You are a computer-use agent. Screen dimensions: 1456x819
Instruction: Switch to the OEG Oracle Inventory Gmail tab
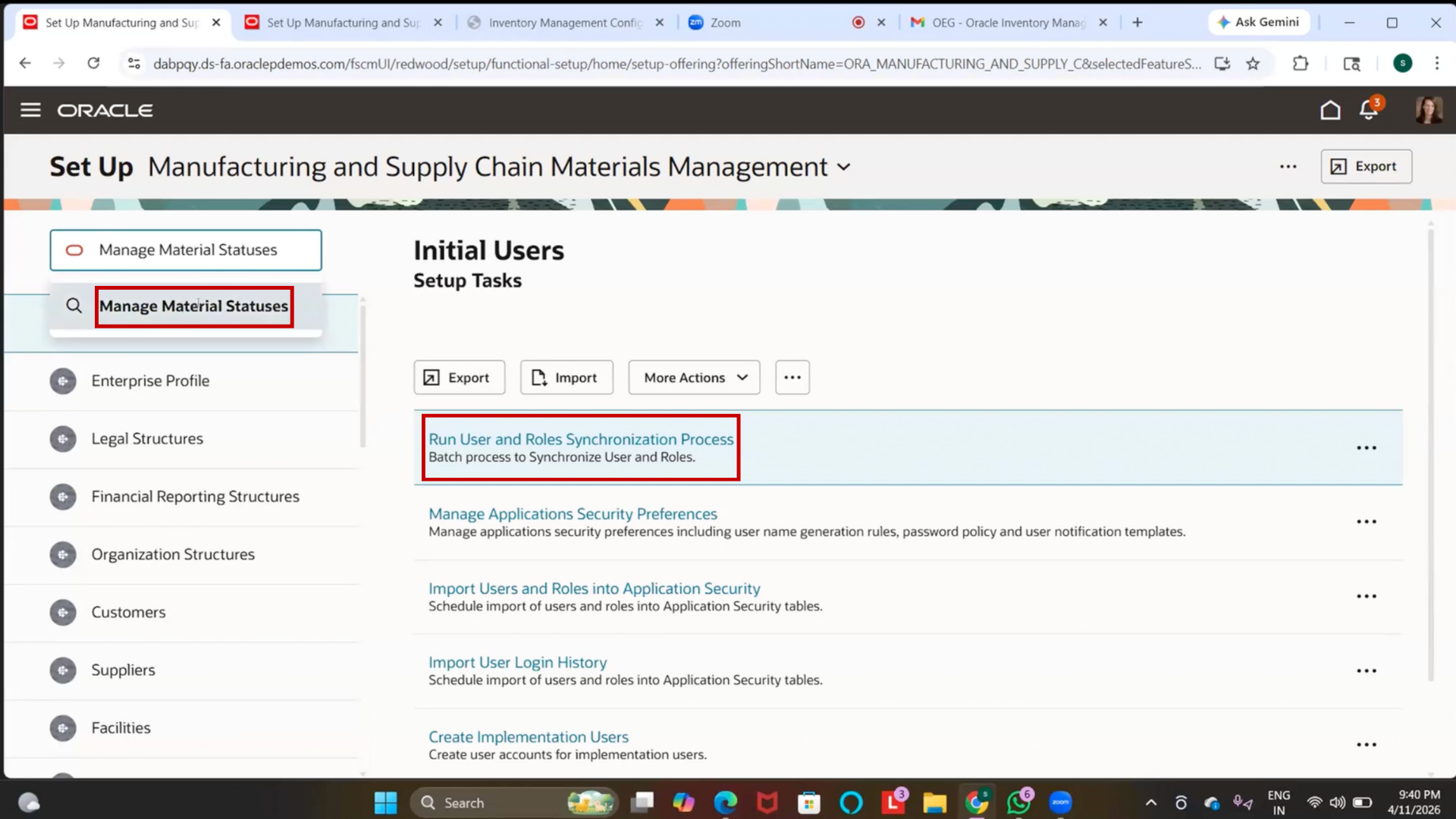[1009, 23]
